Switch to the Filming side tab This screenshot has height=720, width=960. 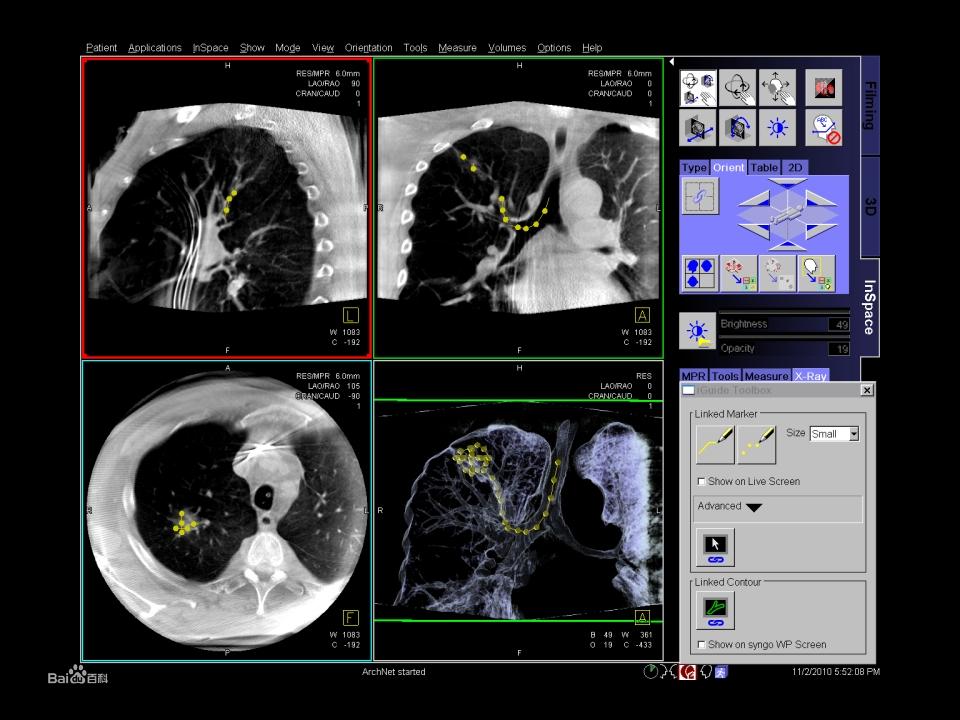point(869,105)
